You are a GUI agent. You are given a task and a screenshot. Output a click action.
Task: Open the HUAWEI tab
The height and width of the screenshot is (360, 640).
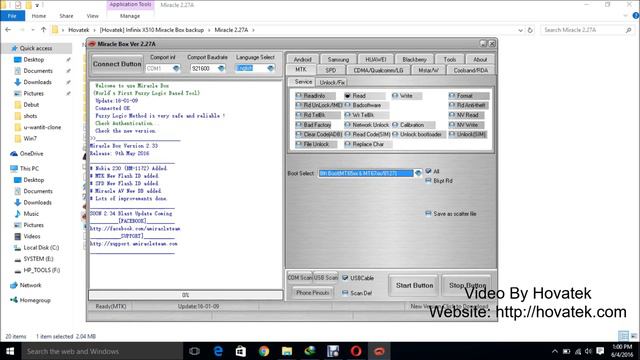click(376, 59)
